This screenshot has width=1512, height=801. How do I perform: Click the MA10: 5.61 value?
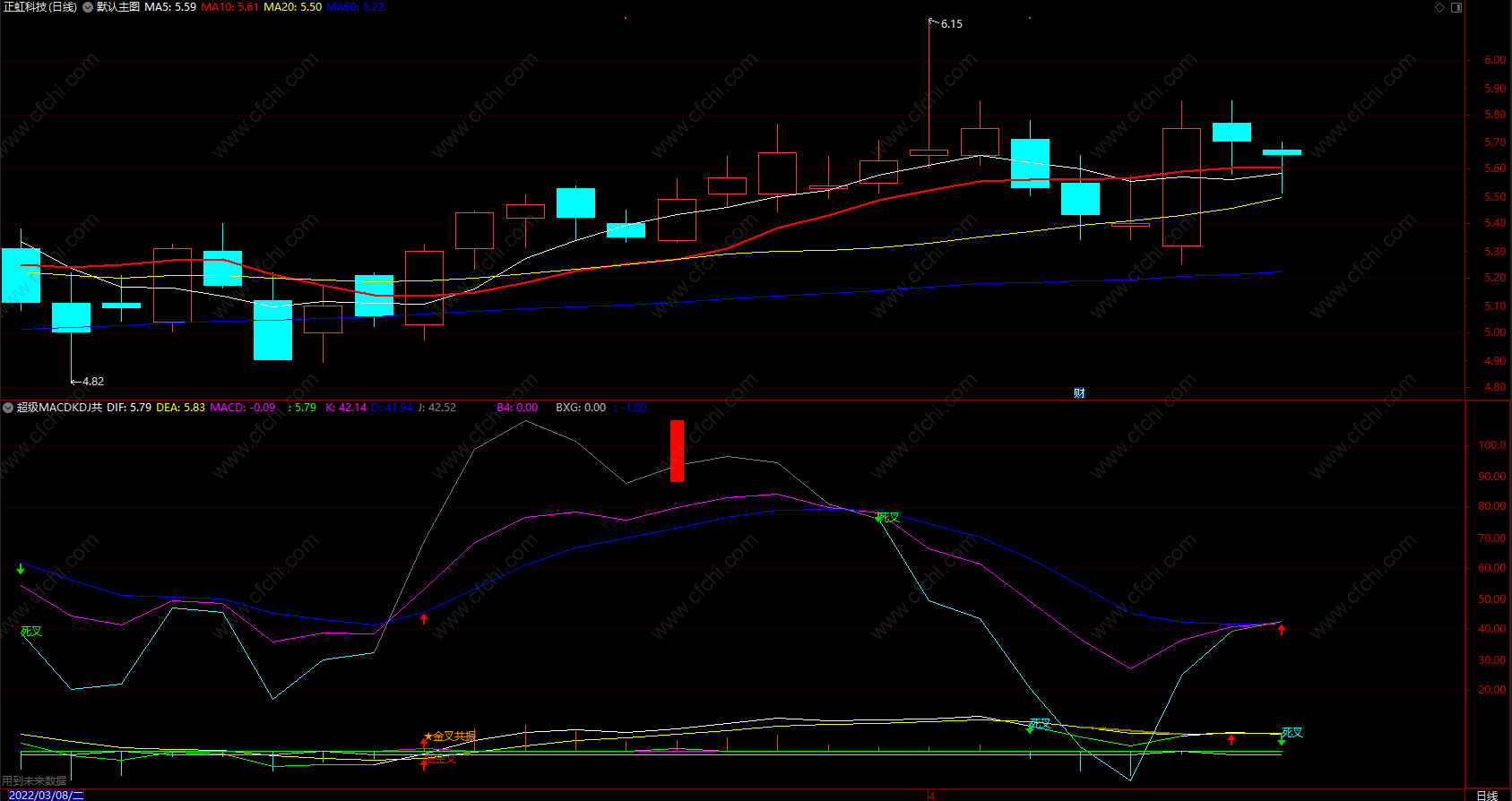pyautogui.click(x=230, y=7)
